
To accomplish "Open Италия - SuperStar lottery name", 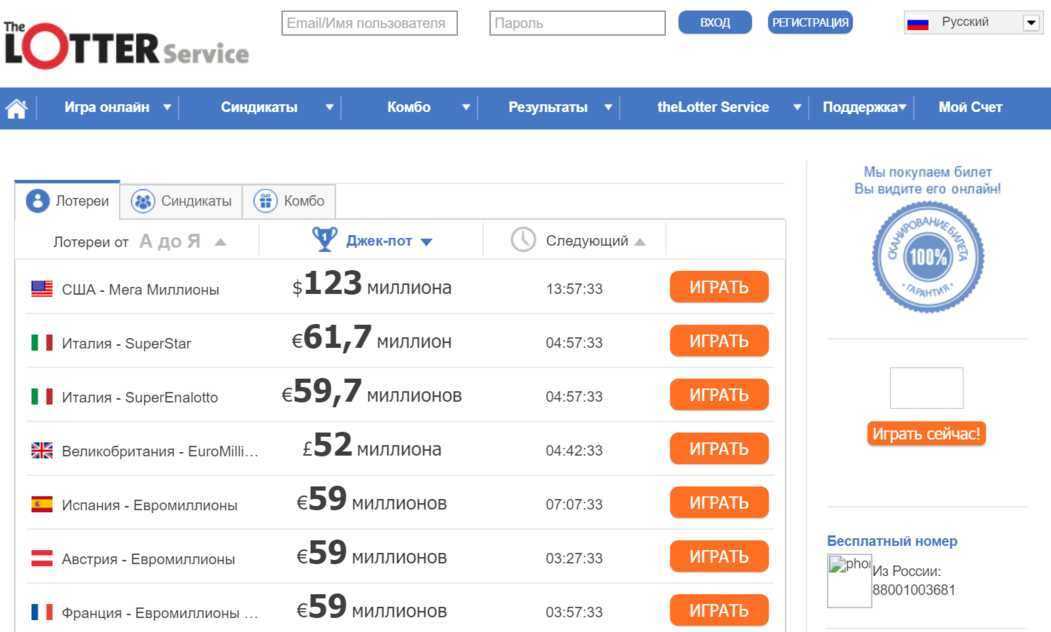I will (x=126, y=343).
